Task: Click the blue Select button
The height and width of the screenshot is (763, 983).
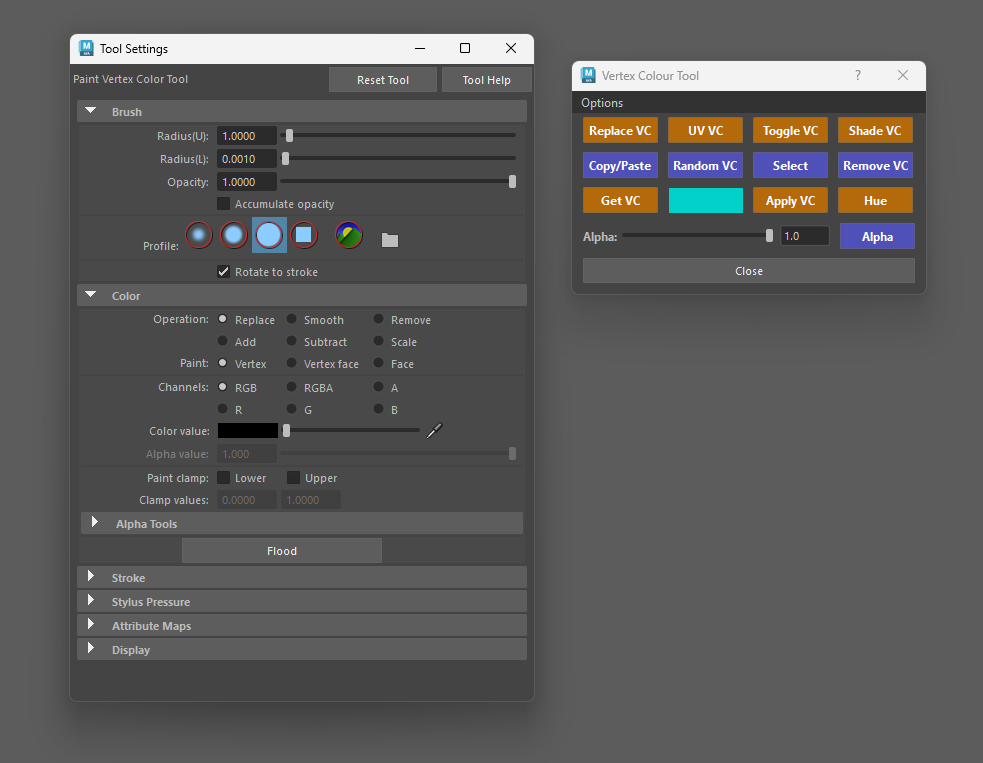Action: pos(791,166)
